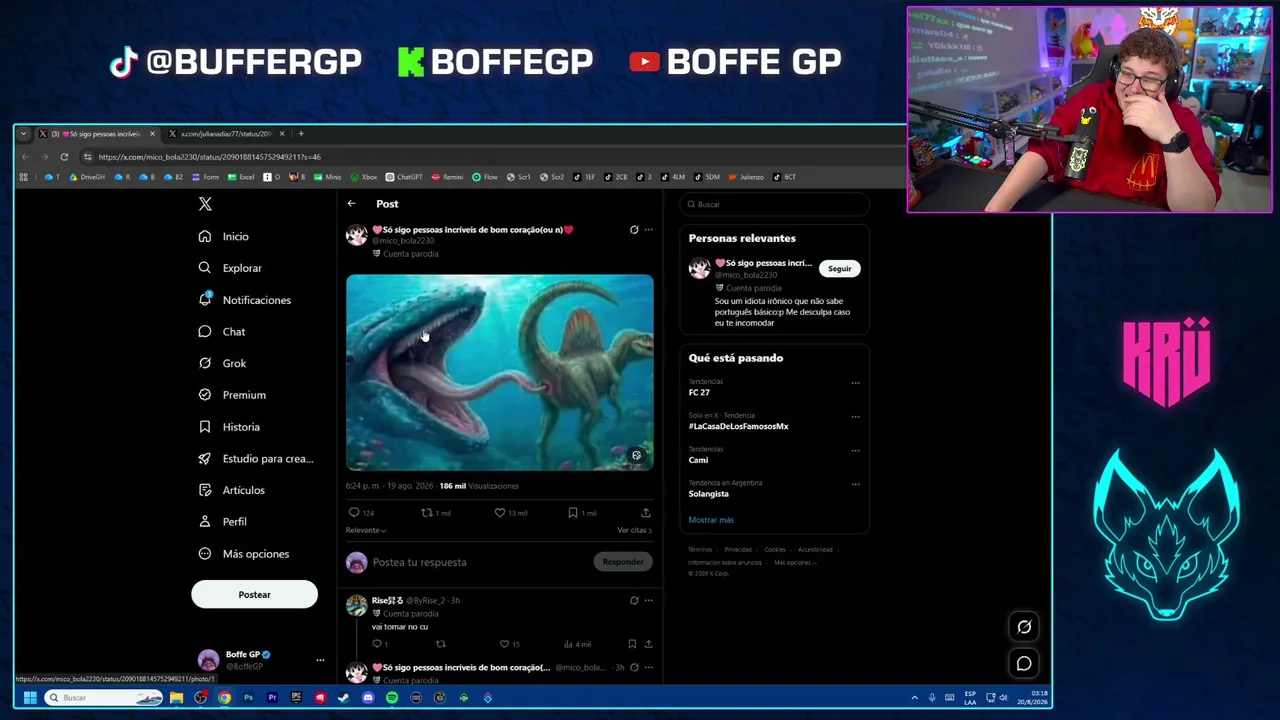The width and height of the screenshot is (1280, 720).
Task: Switch to the julianadiaz77 browser tab
Action: [x=226, y=134]
